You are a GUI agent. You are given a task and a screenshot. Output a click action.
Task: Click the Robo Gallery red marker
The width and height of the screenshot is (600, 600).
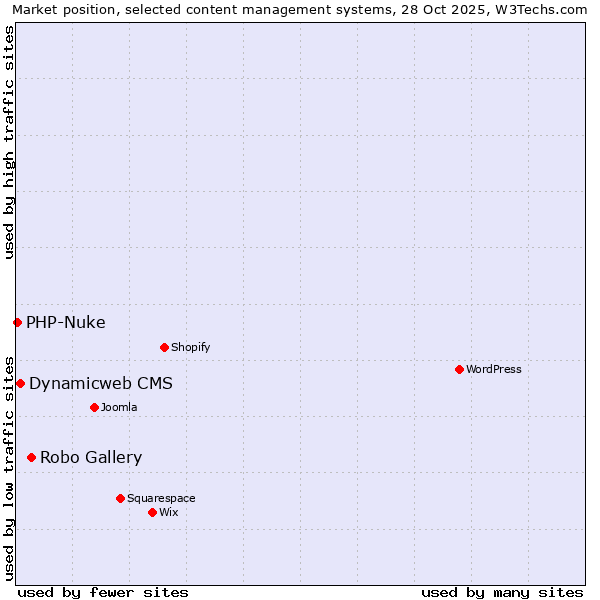point(31,457)
